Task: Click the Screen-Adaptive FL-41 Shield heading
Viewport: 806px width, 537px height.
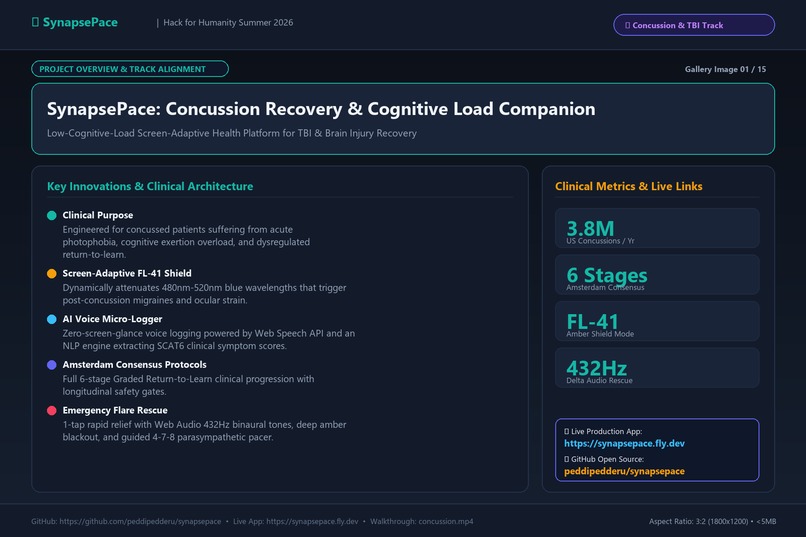Action: click(127, 273)
